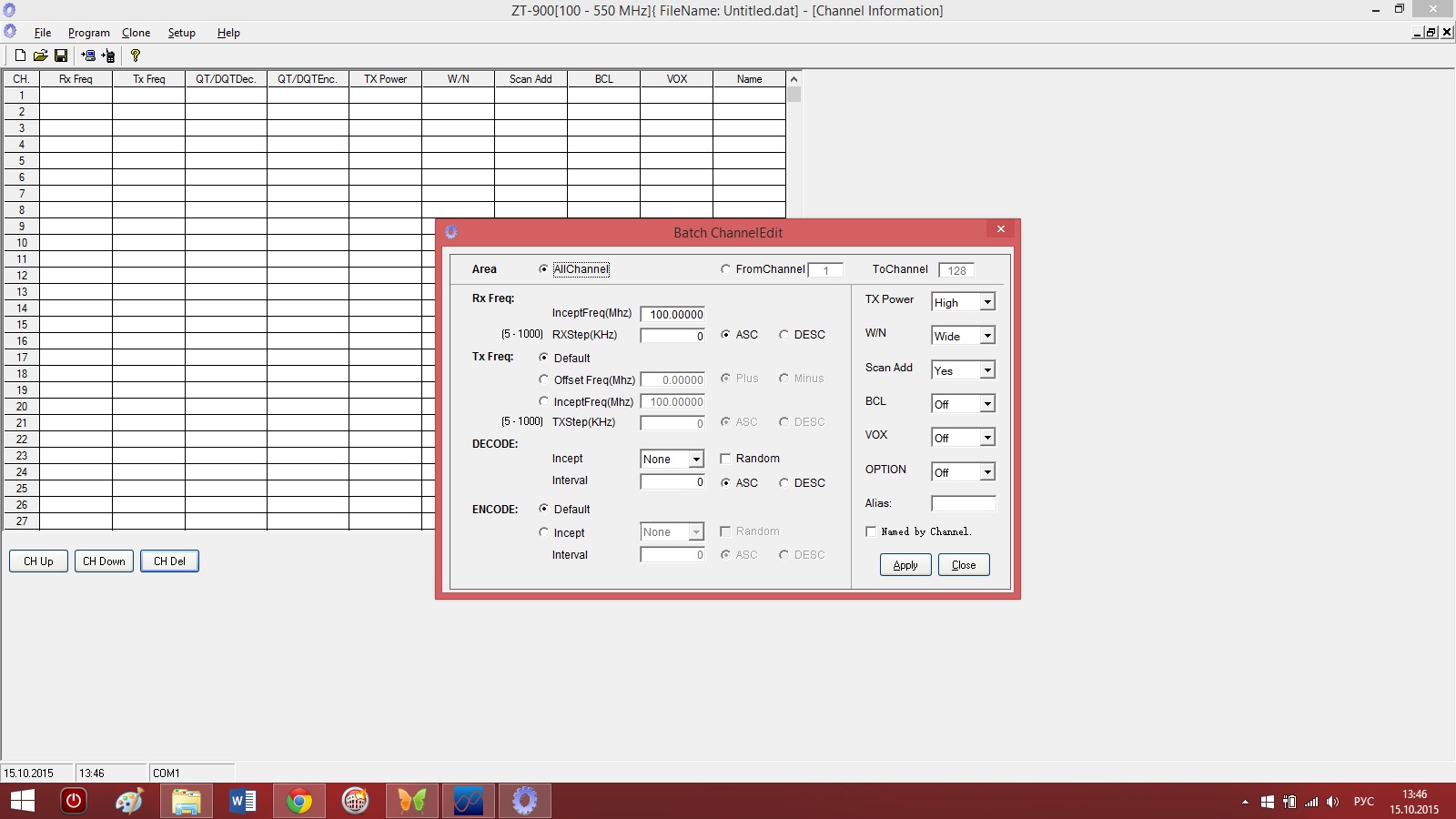Image resolution: width=1456 pixels, height=819 pixels.
Task: Select DESC for DECODE Interval
Action: pos(784,482)
